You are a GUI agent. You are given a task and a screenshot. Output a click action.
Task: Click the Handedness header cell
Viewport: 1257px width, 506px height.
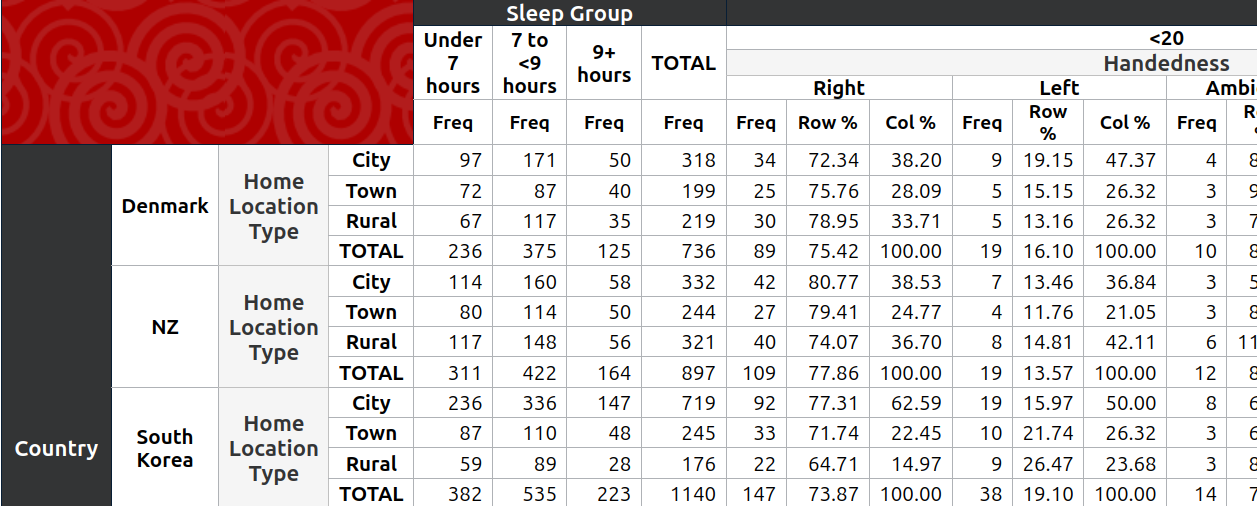1166,63
